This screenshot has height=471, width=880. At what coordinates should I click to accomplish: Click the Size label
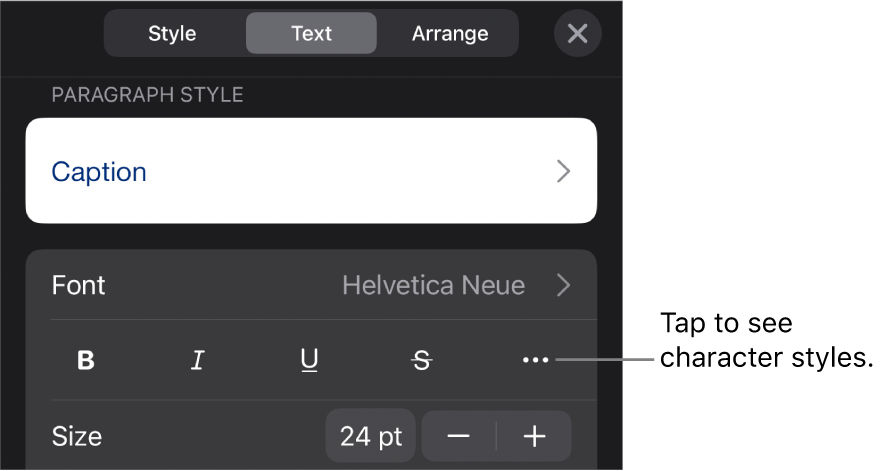76,436
